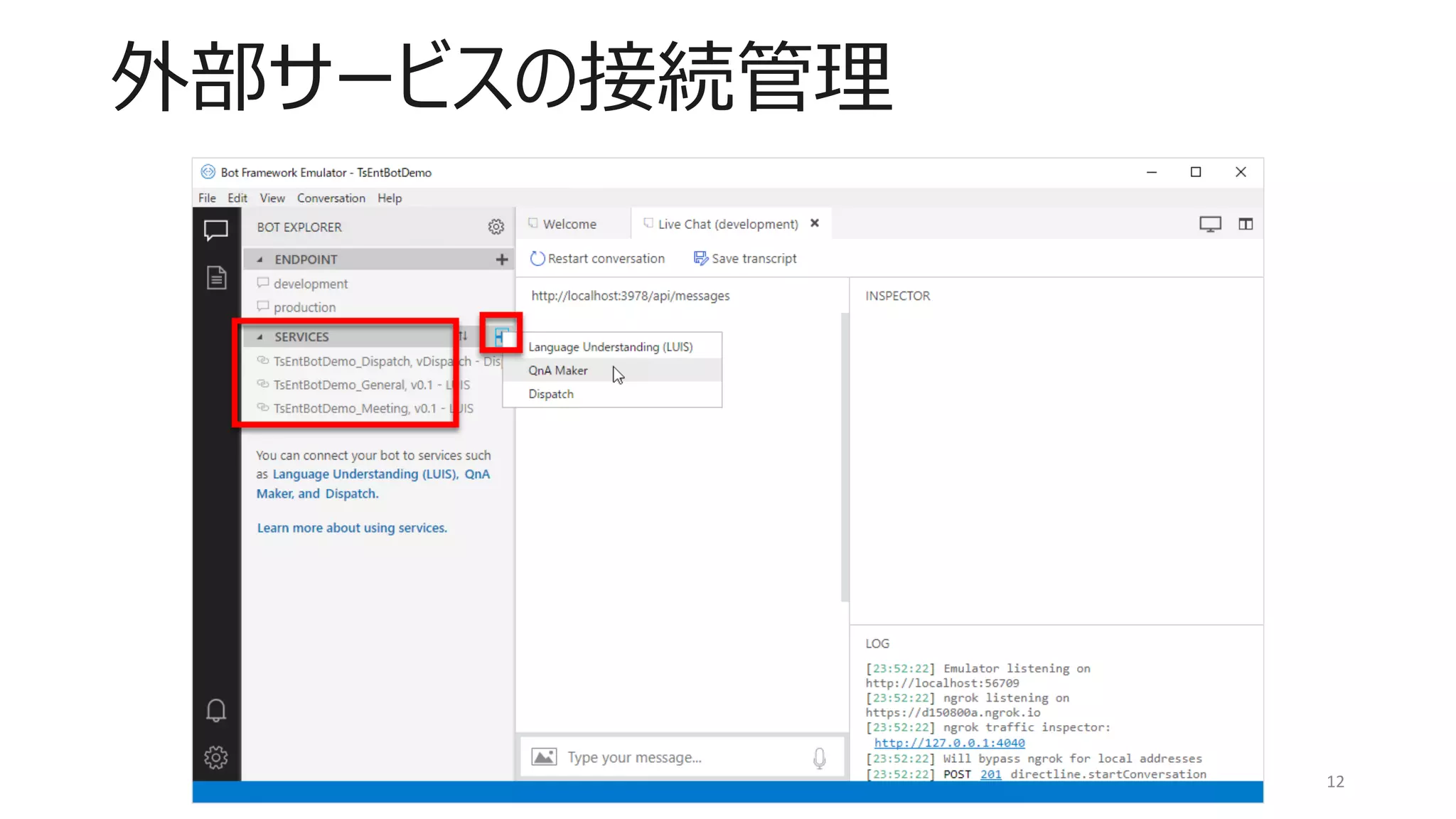Click the 'Will bypass ngrok for local addresses' log line
The height and width of the screenshot is (819, 1456).
(1034, 759)
